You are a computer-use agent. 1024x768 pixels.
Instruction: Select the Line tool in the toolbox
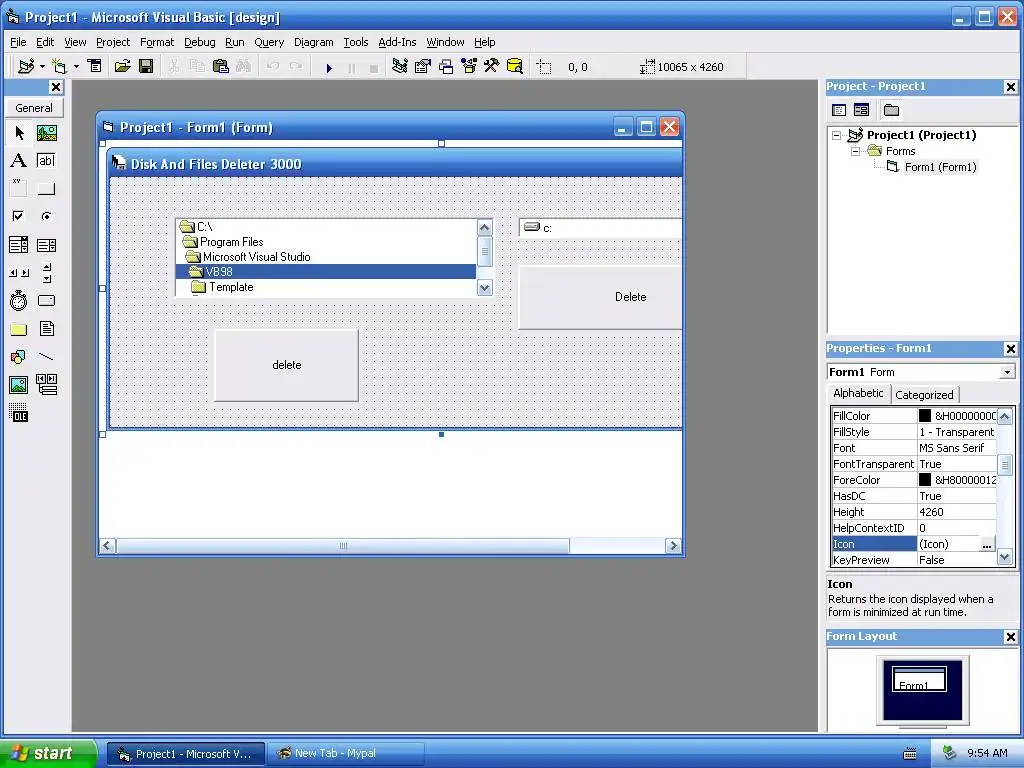(x=46, y=357)
